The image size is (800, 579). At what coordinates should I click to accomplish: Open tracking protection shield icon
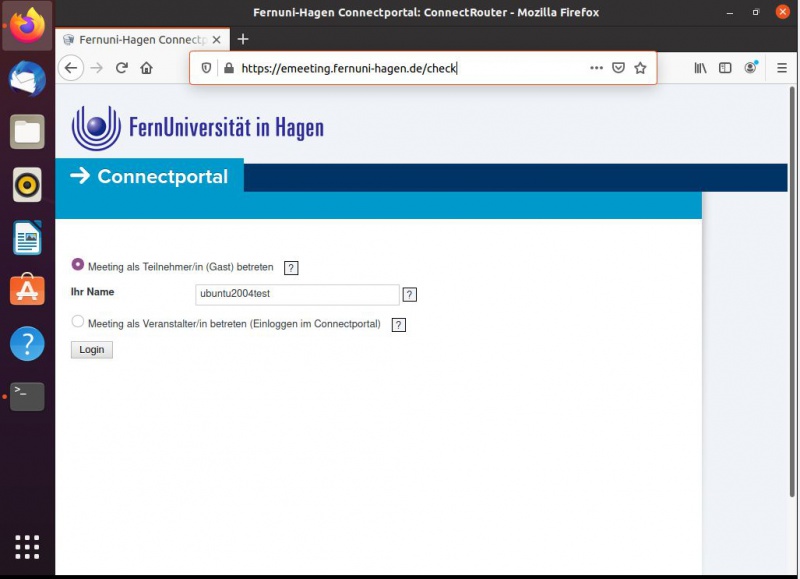tap(206, 68)
